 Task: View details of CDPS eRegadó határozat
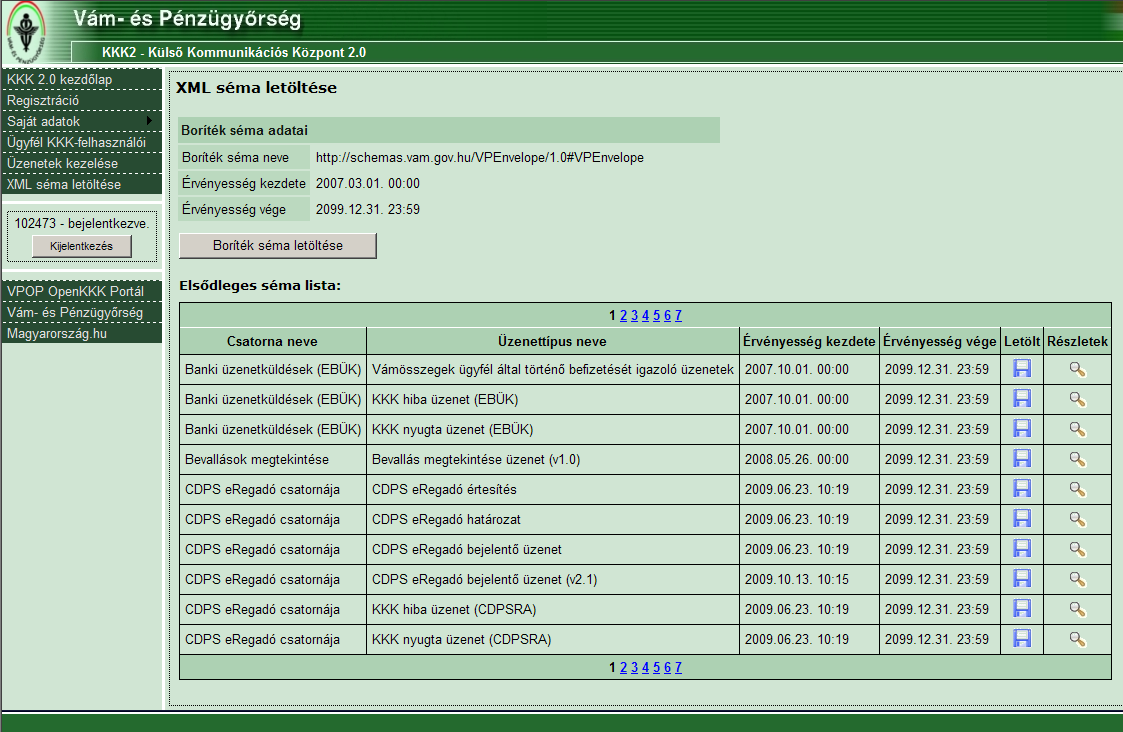pyautogui.click(x=1077, y=520)
